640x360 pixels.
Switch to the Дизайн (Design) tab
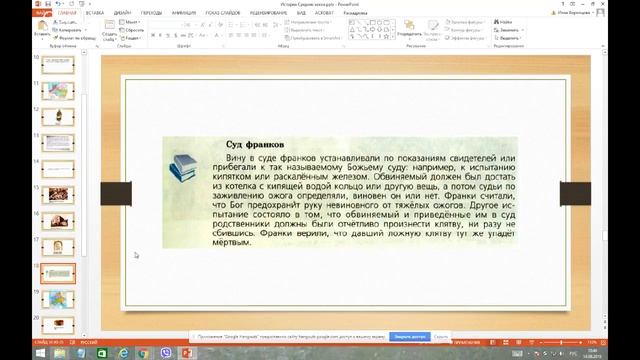(122, 13)
